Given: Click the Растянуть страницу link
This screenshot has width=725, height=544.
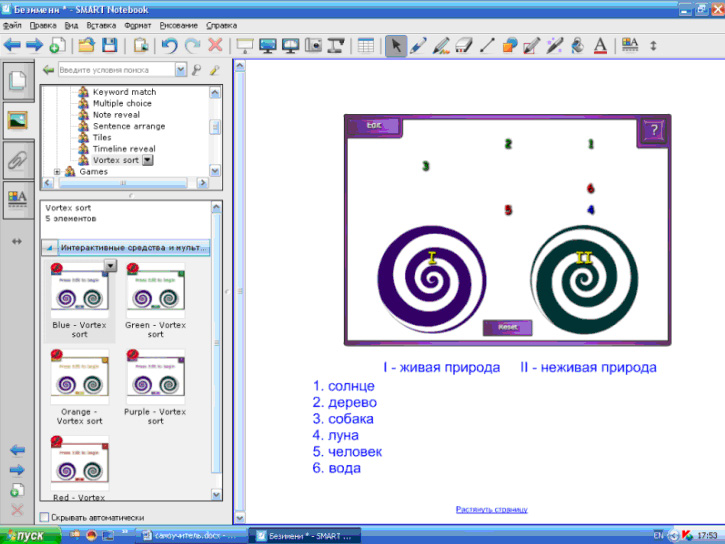Looking at the screenshot, I should [x=491, y=509].
